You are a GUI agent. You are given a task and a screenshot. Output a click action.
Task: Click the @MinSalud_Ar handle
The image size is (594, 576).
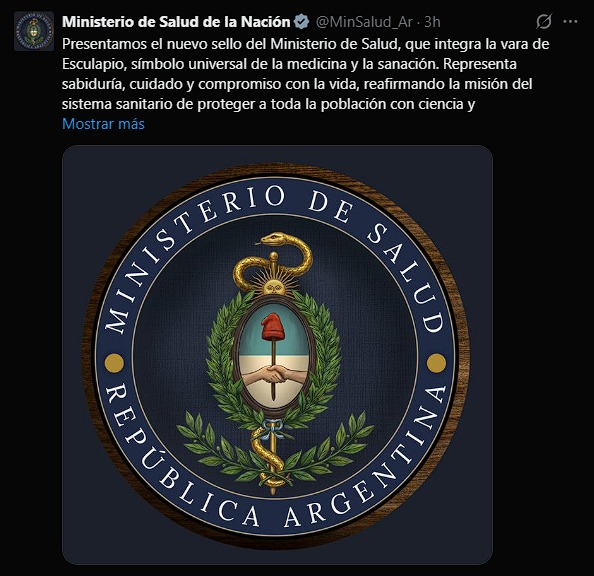click(364, 22)
